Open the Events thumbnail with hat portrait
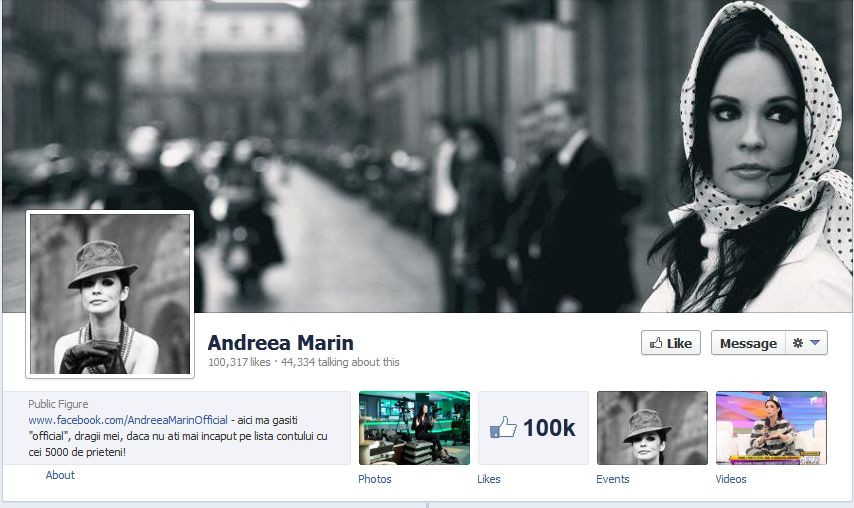854x508 pixels. point(651,427)
